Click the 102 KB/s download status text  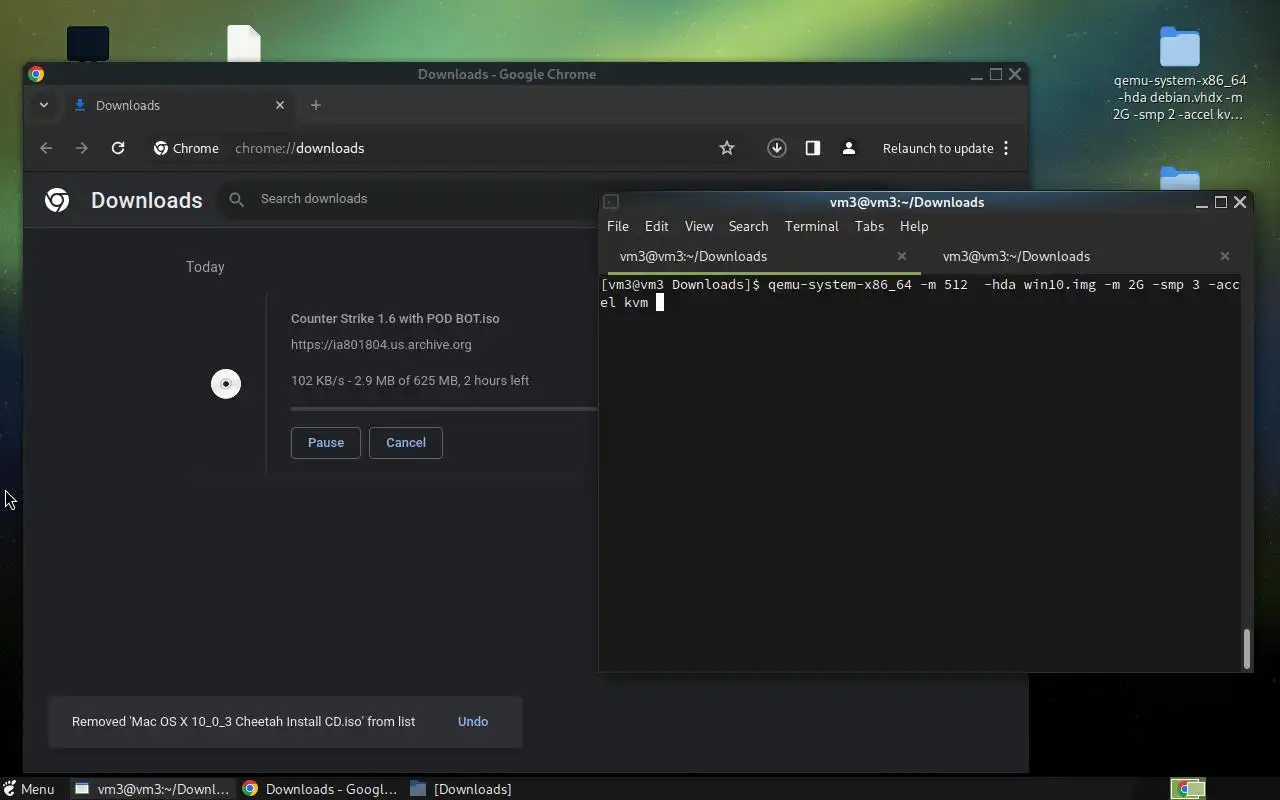410,380
